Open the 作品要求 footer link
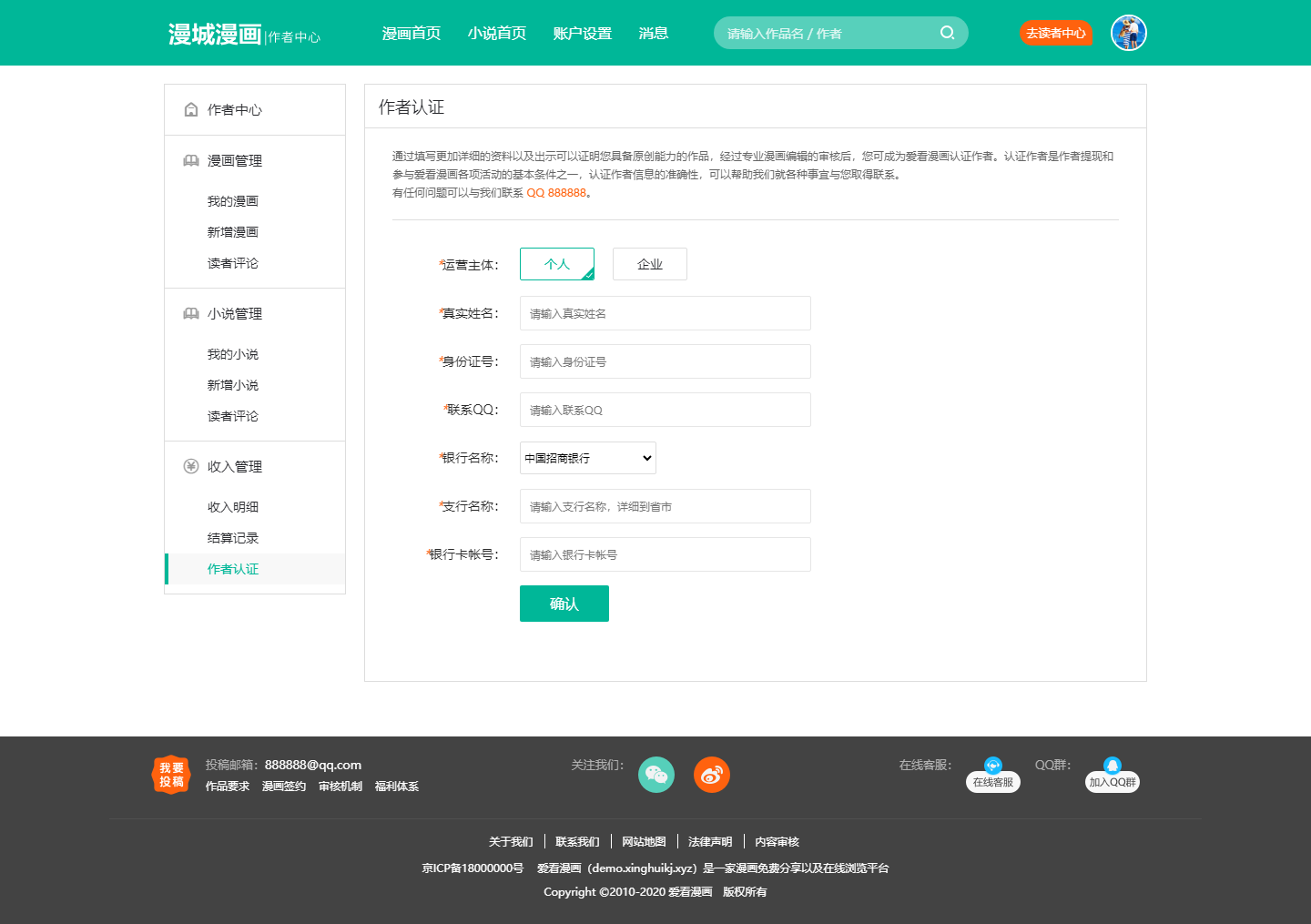 click(x=228, y=787)
